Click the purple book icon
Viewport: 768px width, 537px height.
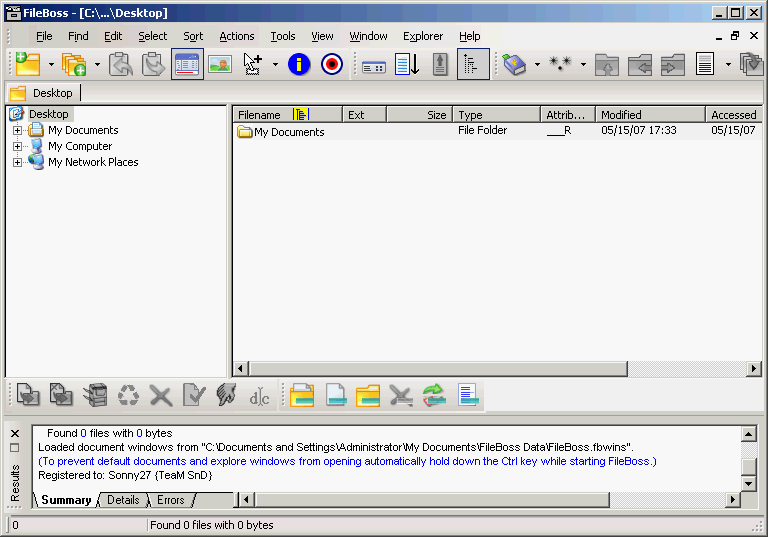[x=514, y=64]
